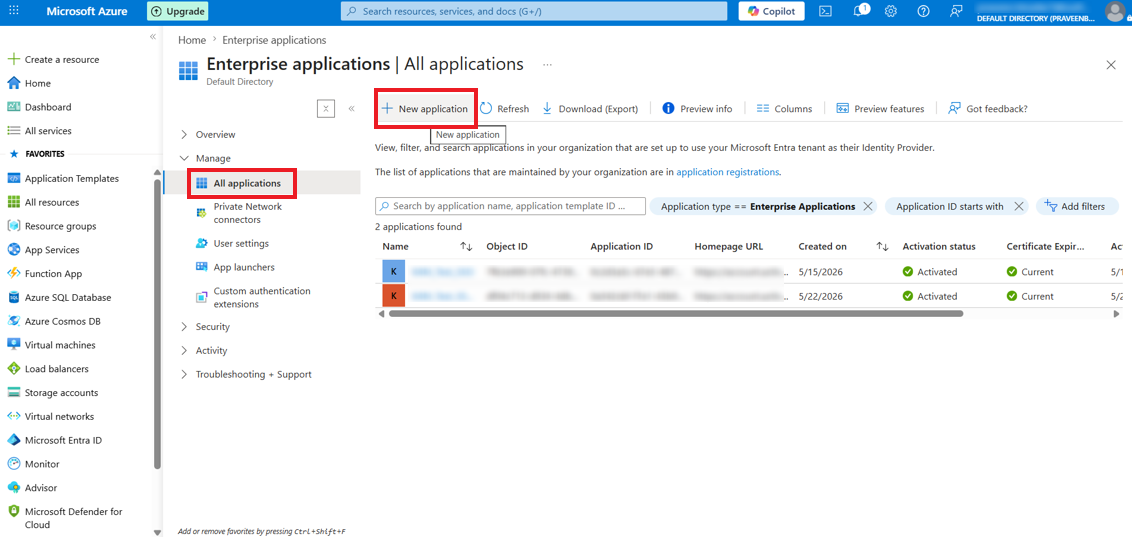Screen dimensions: 1132x540
Task: Click the Copilot button
Action: 771,12
